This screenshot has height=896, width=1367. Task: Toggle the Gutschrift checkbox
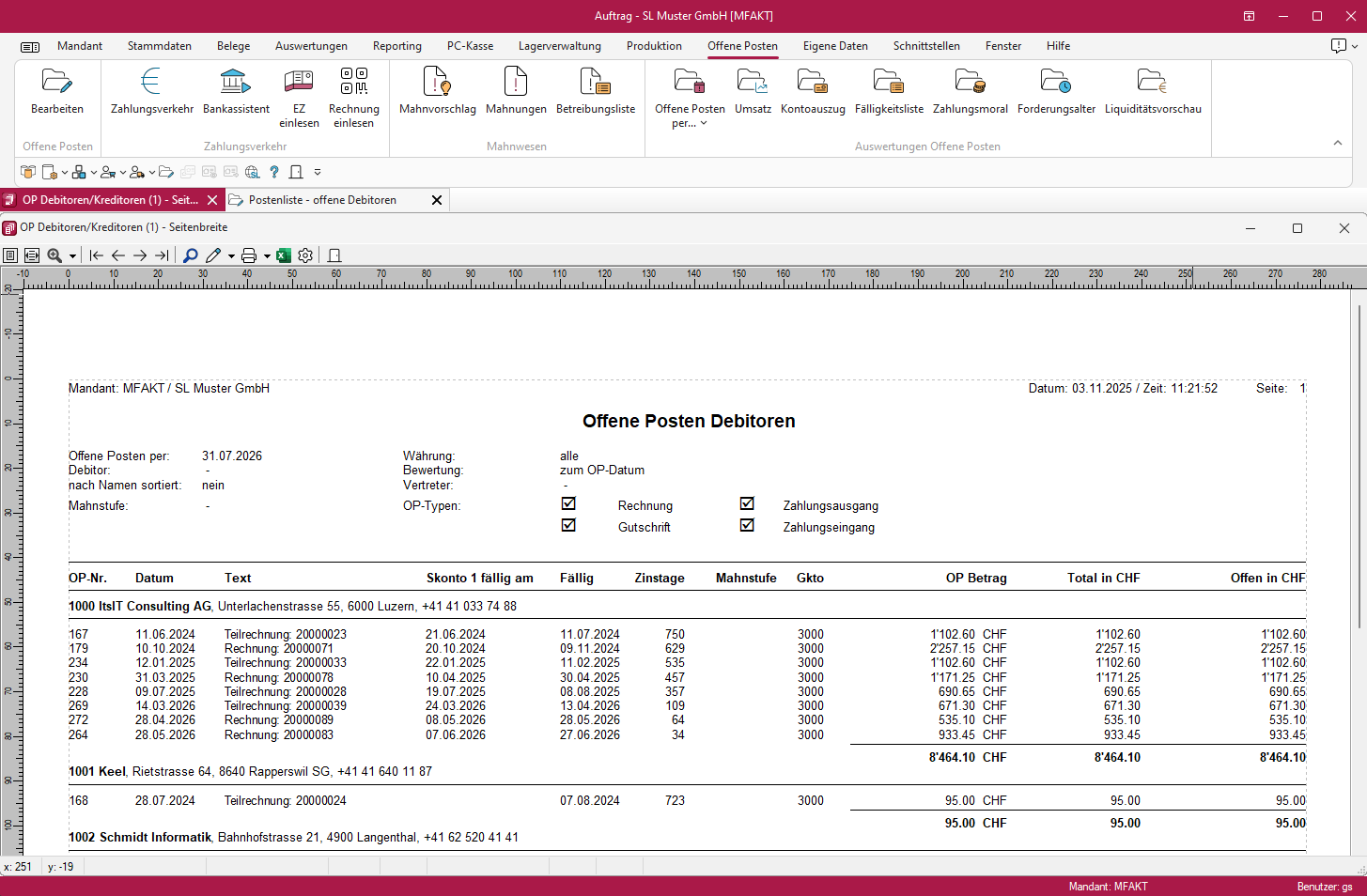[568, 526]
